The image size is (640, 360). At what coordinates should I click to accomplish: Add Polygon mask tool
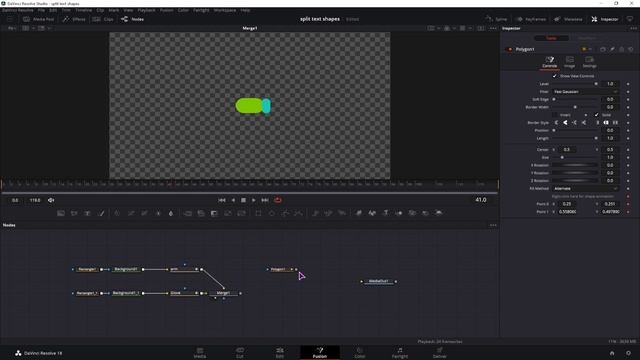click(285, 213)
